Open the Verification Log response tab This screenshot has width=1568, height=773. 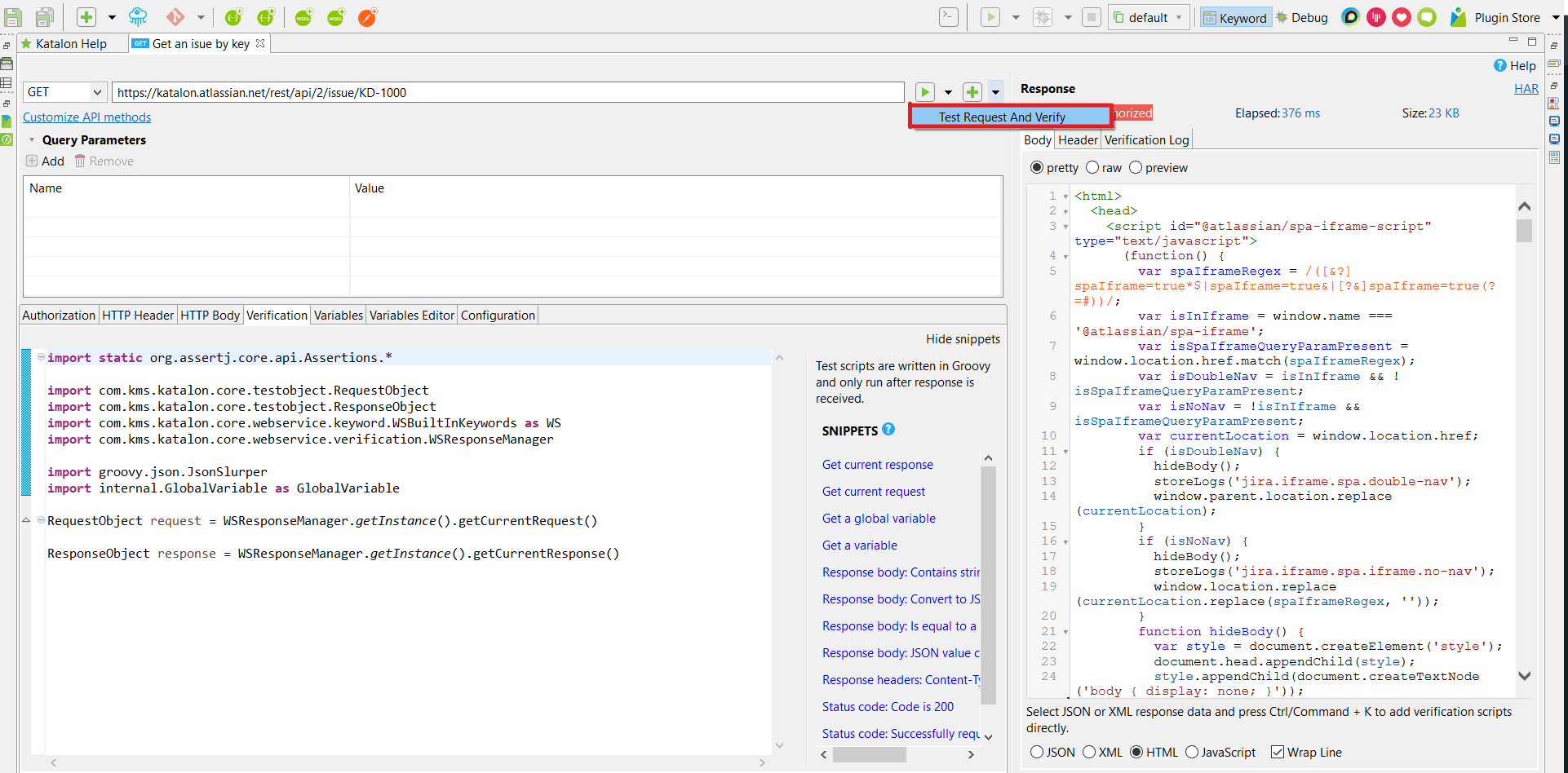(x=1146, y=139)
